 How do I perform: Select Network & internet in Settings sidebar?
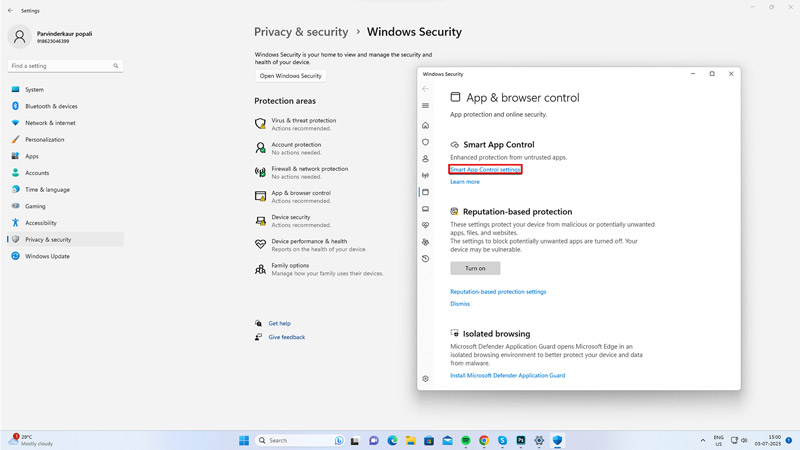65,123
